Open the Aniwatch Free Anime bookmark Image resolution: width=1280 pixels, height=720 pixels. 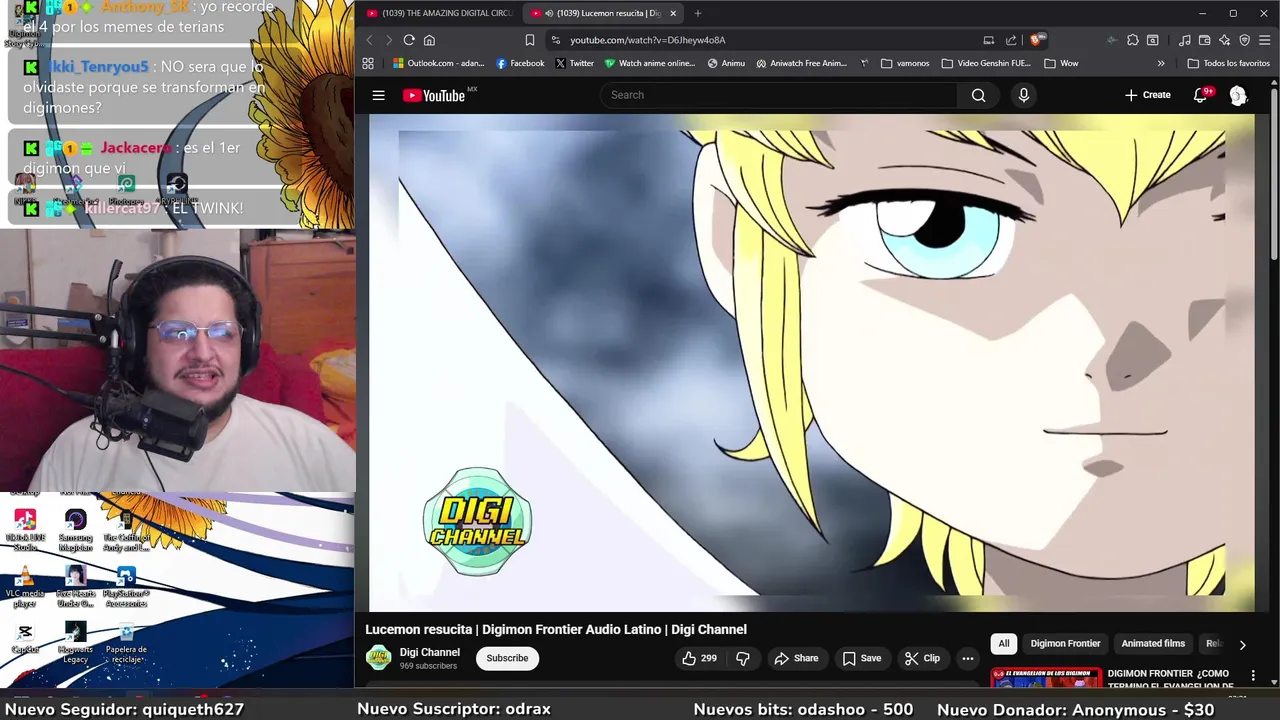coord(802,63)
